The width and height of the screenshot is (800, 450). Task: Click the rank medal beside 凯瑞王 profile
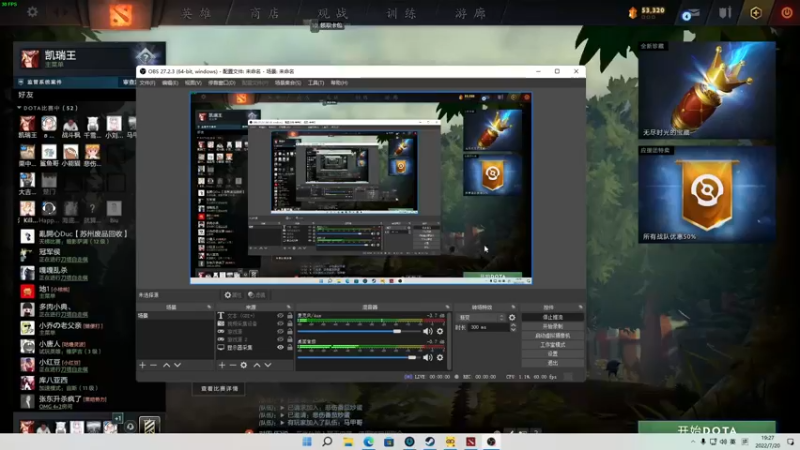pos(145,56)
